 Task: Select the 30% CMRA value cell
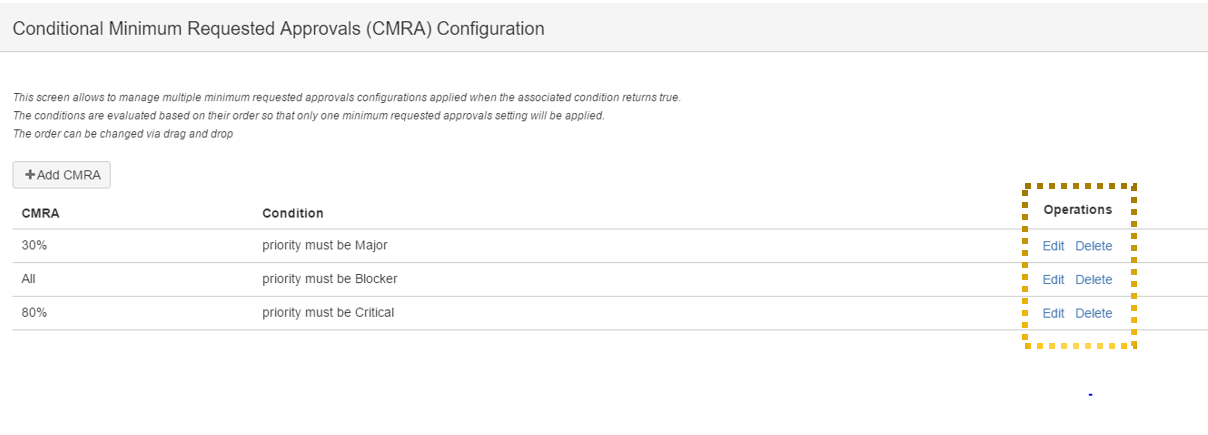[34, 246]
